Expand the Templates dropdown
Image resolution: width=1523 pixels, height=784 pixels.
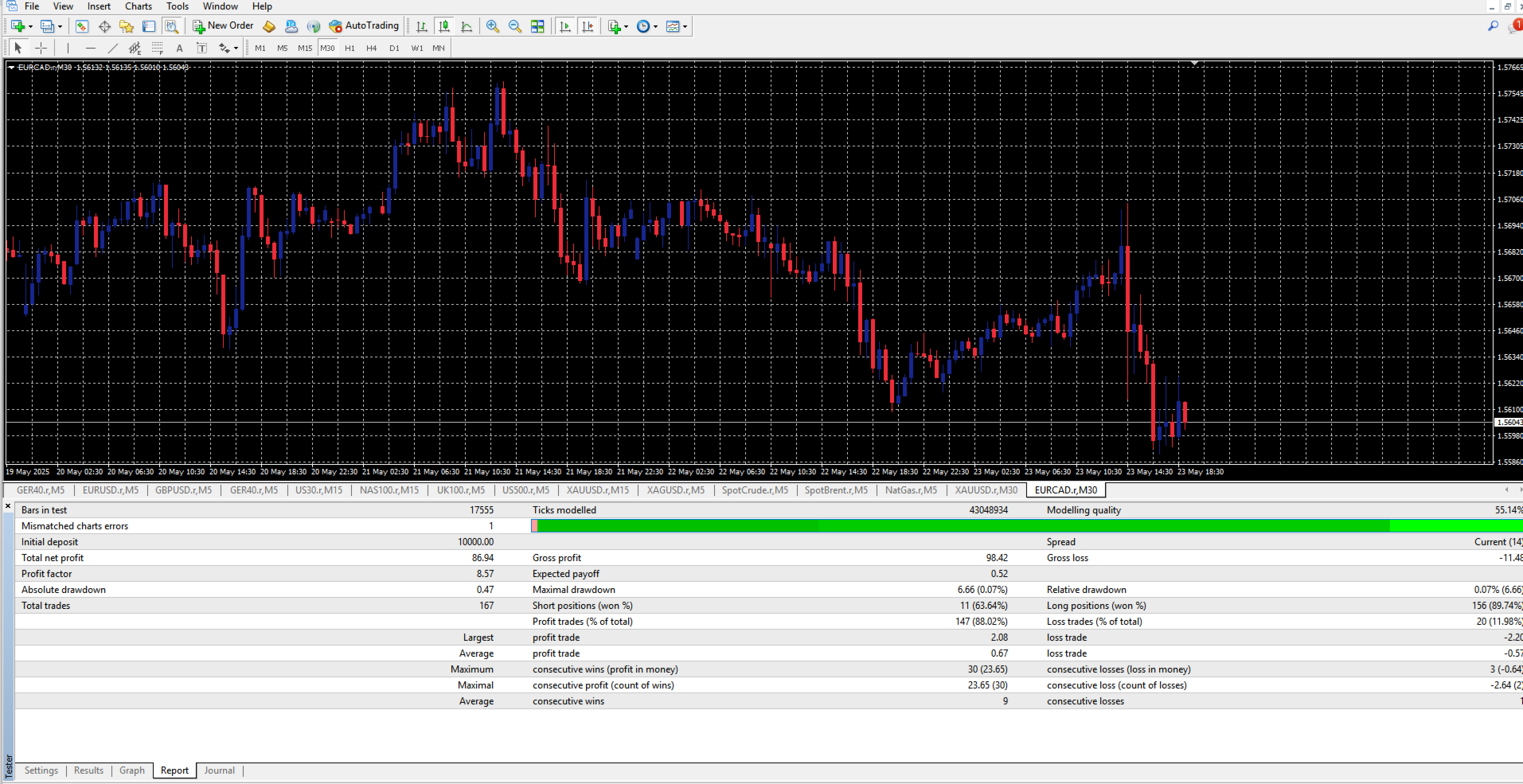pyautogui.click(x=677, y=26)
